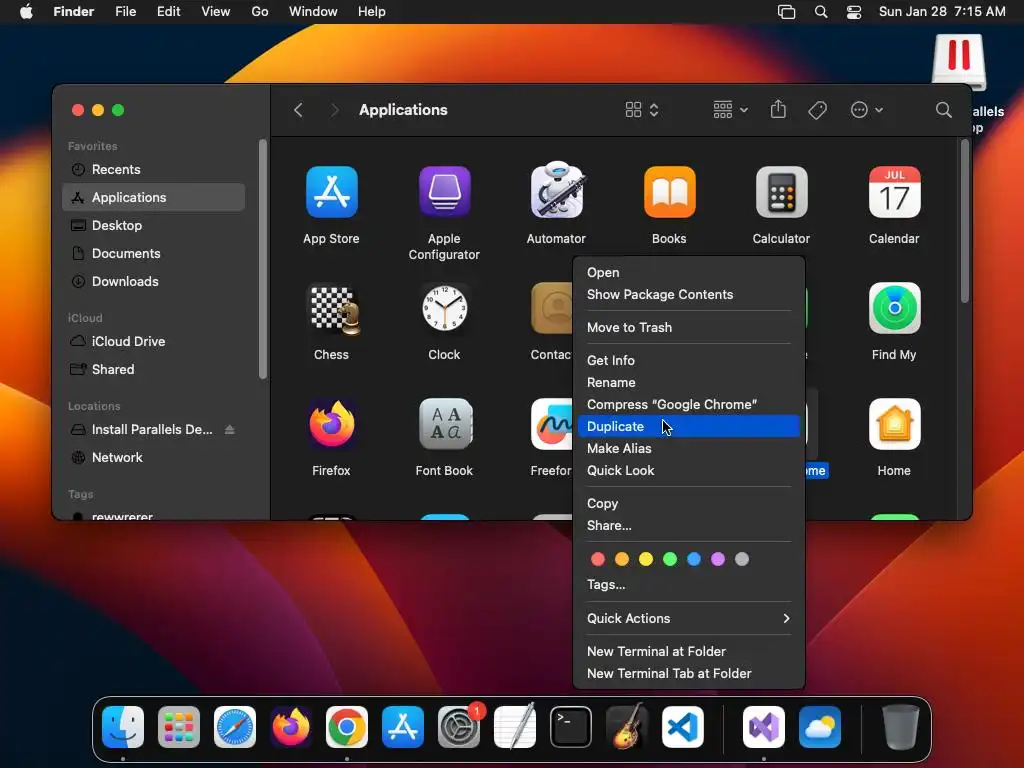Image resolution: width=1024 pixels, height=768 pixels.
Task: Select the Clock app icon
Action: click(x=444, y=308)
